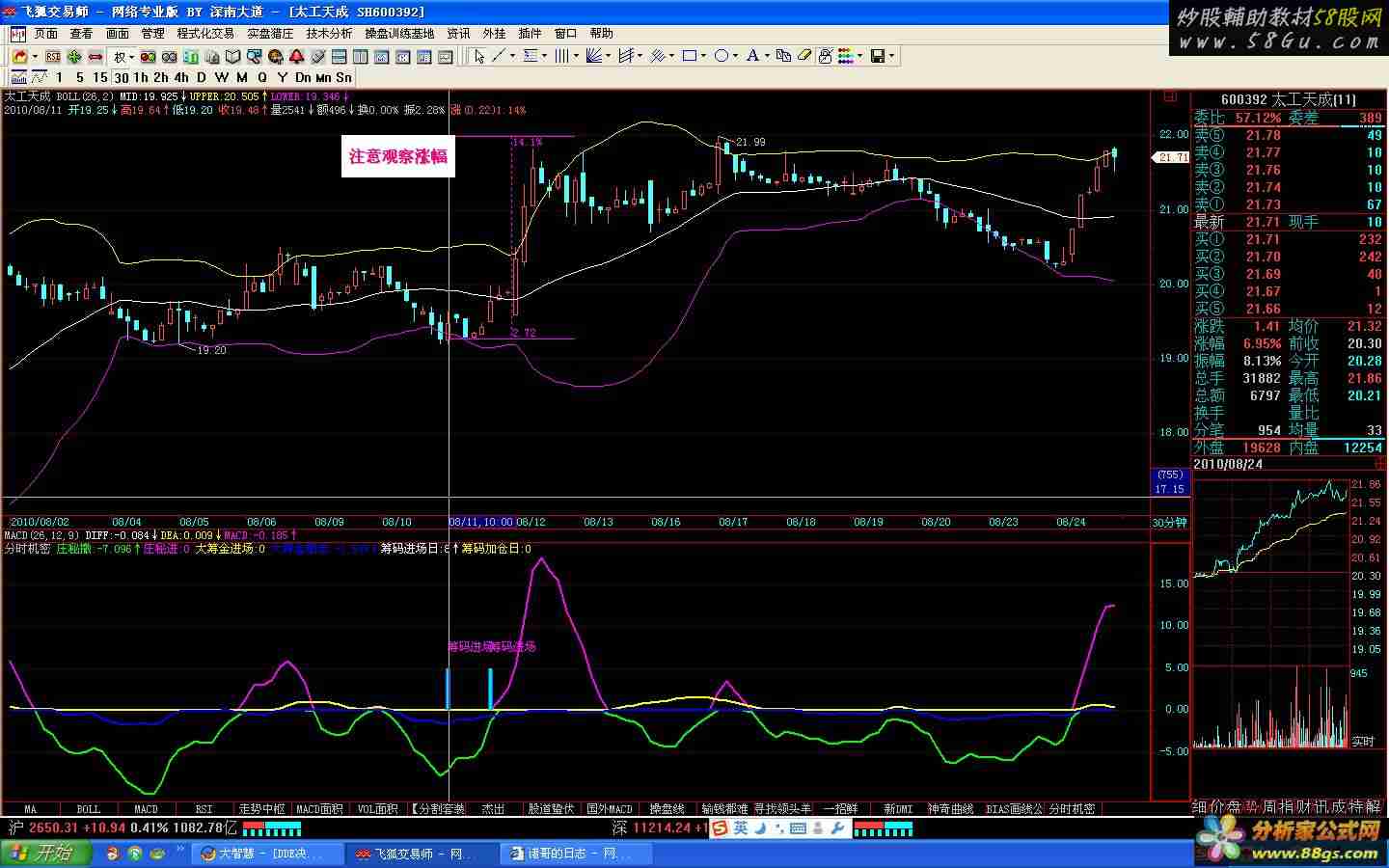Select the 神奇曲线 indicator tab
This screenshot has height=868, width=1389.
pyautogui.click(x=950, y=809)
